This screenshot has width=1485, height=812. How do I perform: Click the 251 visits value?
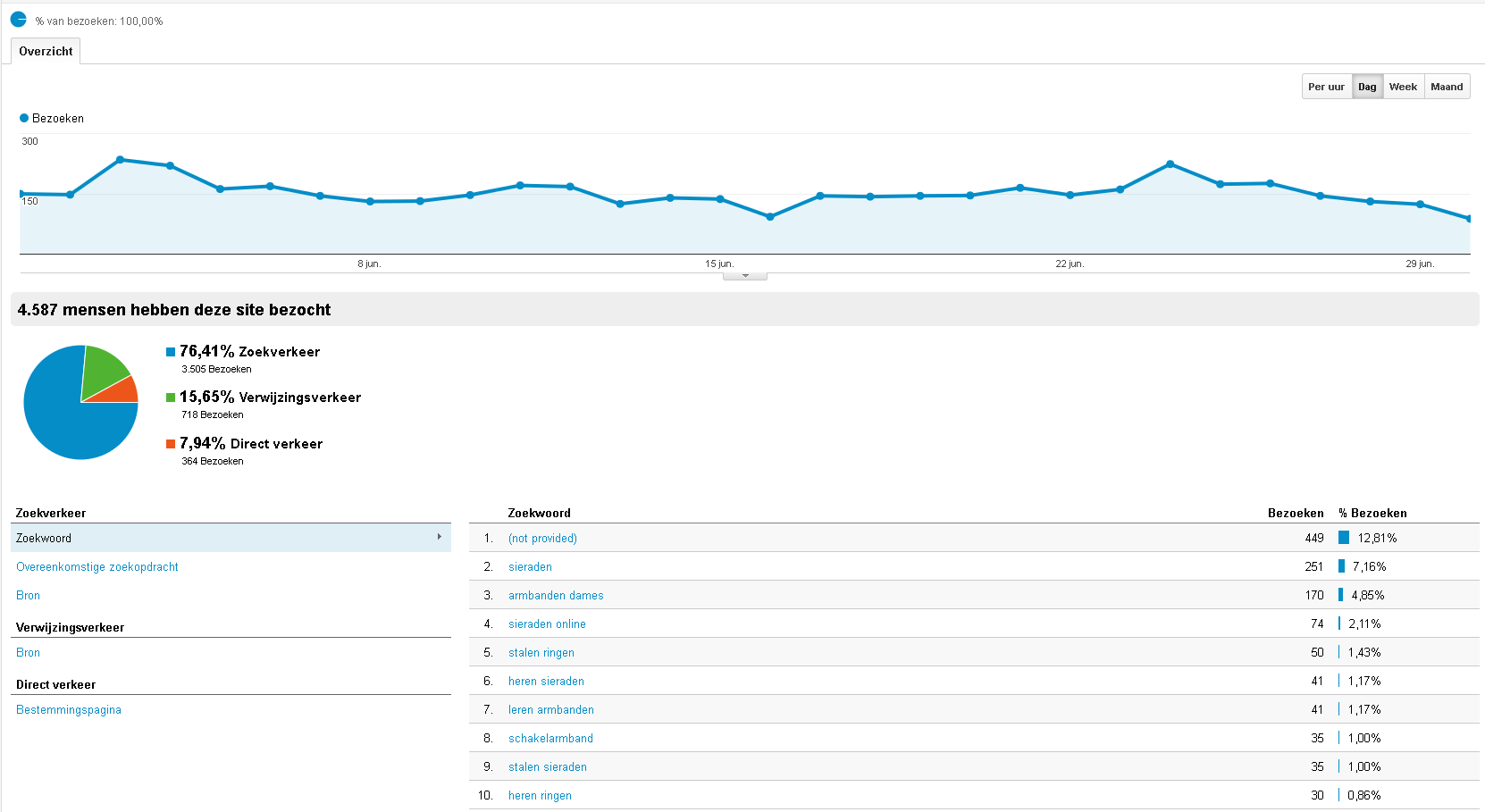[1314, 566]
